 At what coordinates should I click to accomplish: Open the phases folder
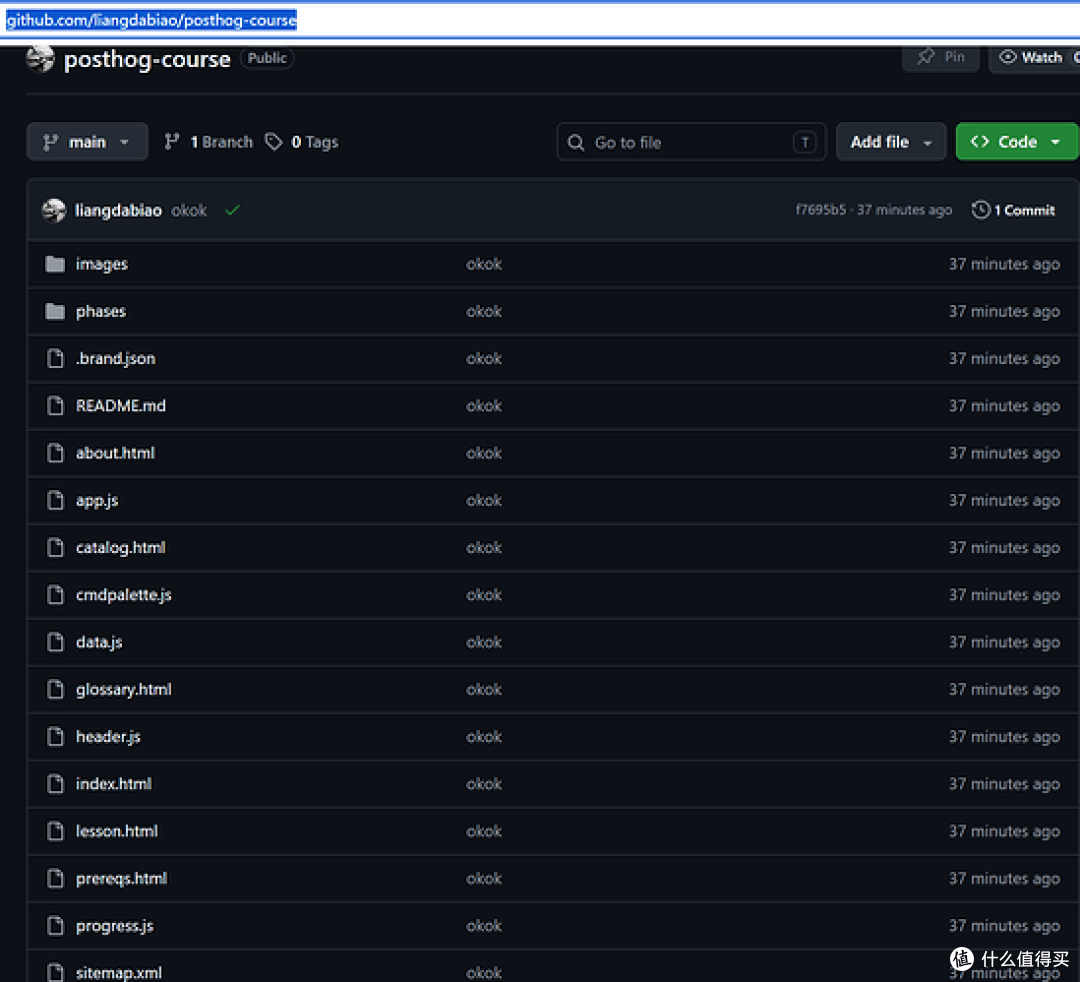point(101,311)
